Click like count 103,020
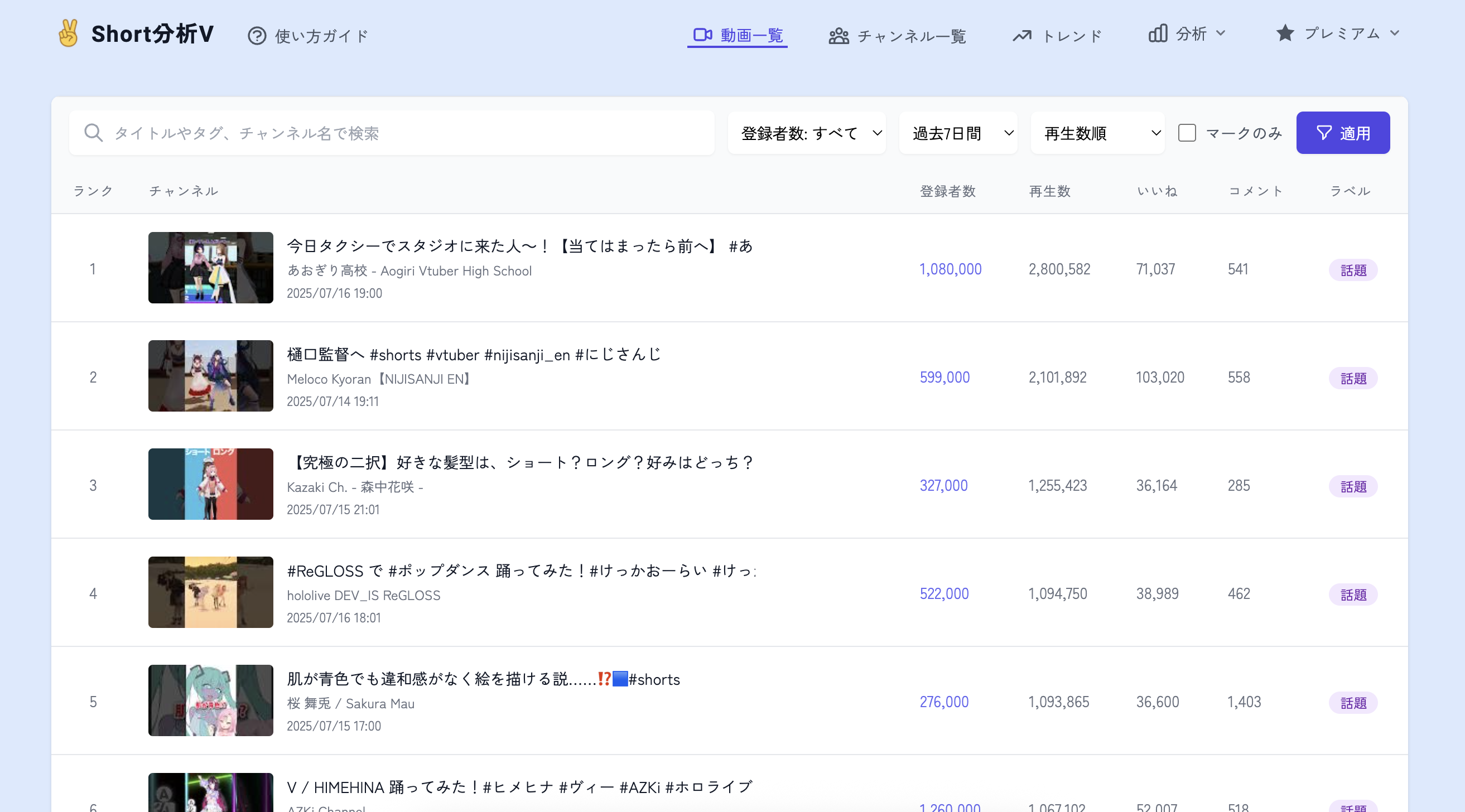1465x812 pixels. pyautogui.click(x=1160, y=377)
